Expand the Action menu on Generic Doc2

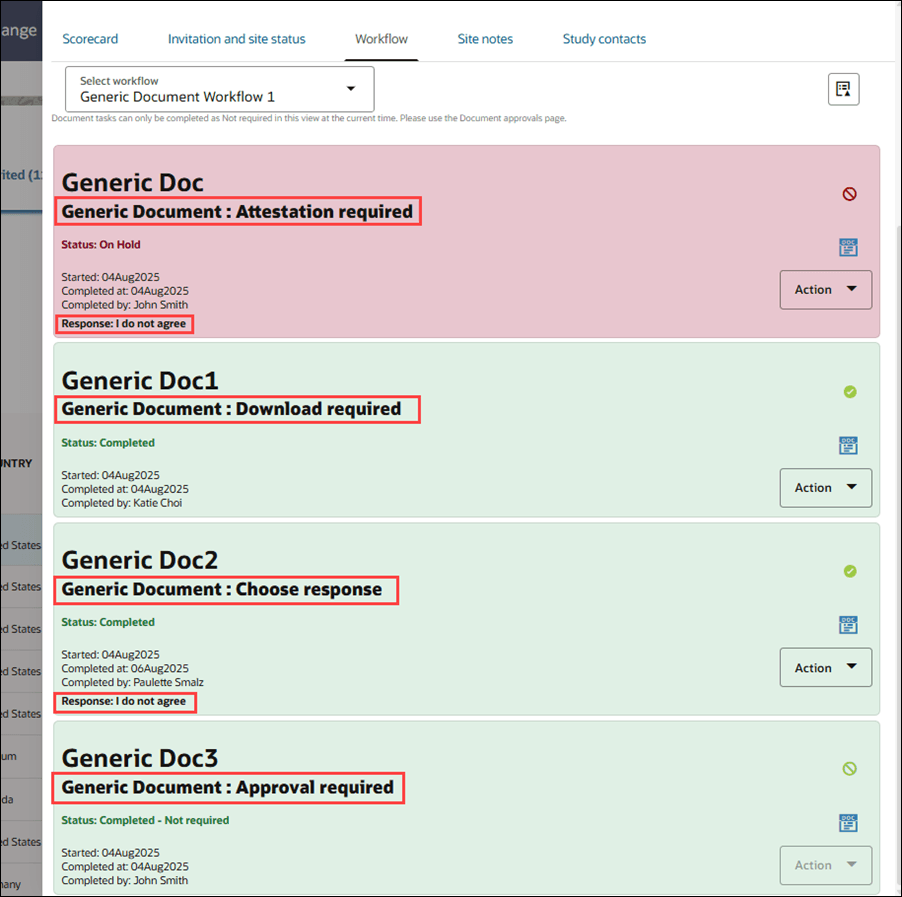pos(825,667)
